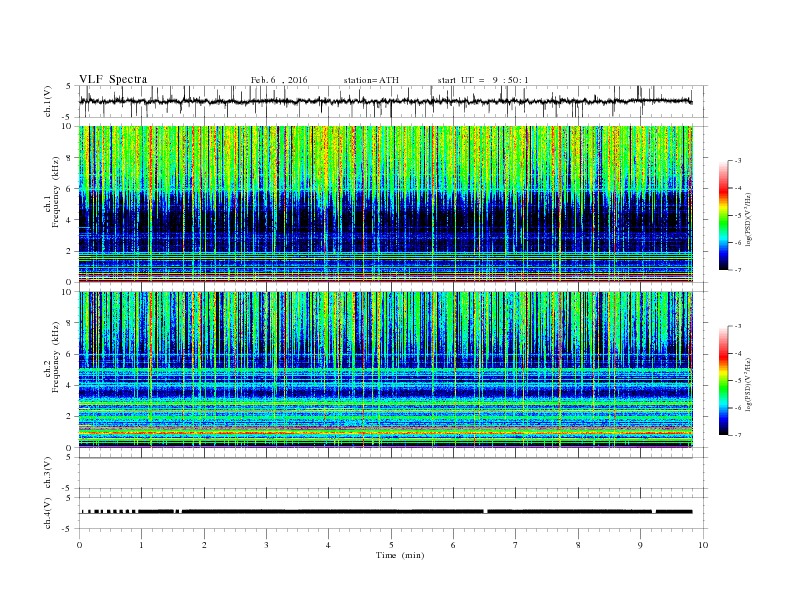
Task: Click the "VLF Spectra" plot title
Action: [113, 79]
